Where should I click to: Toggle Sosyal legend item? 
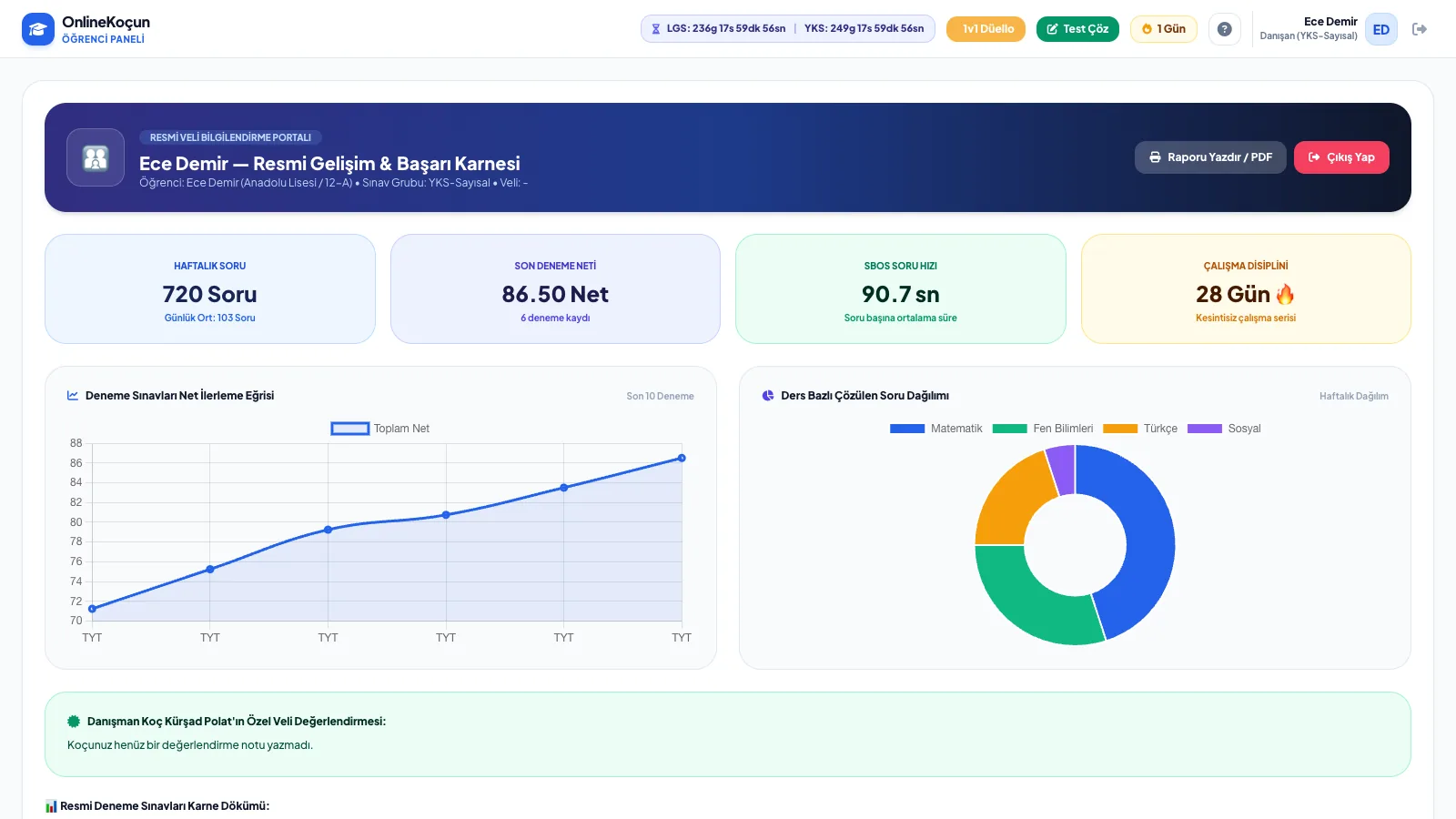point(1224,429)
